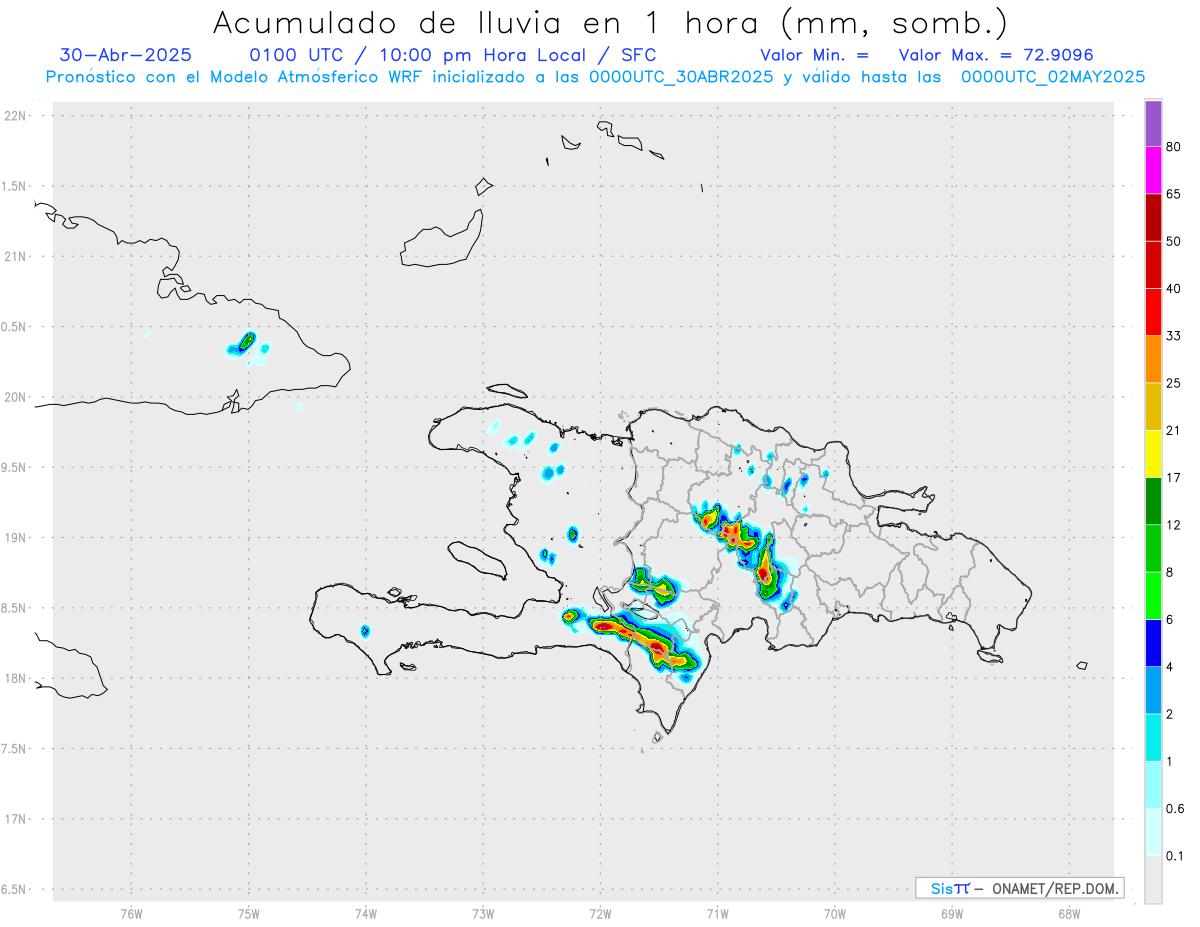
Task: Select the date text "30-Abr-2025"
Action: coord(125,55)
